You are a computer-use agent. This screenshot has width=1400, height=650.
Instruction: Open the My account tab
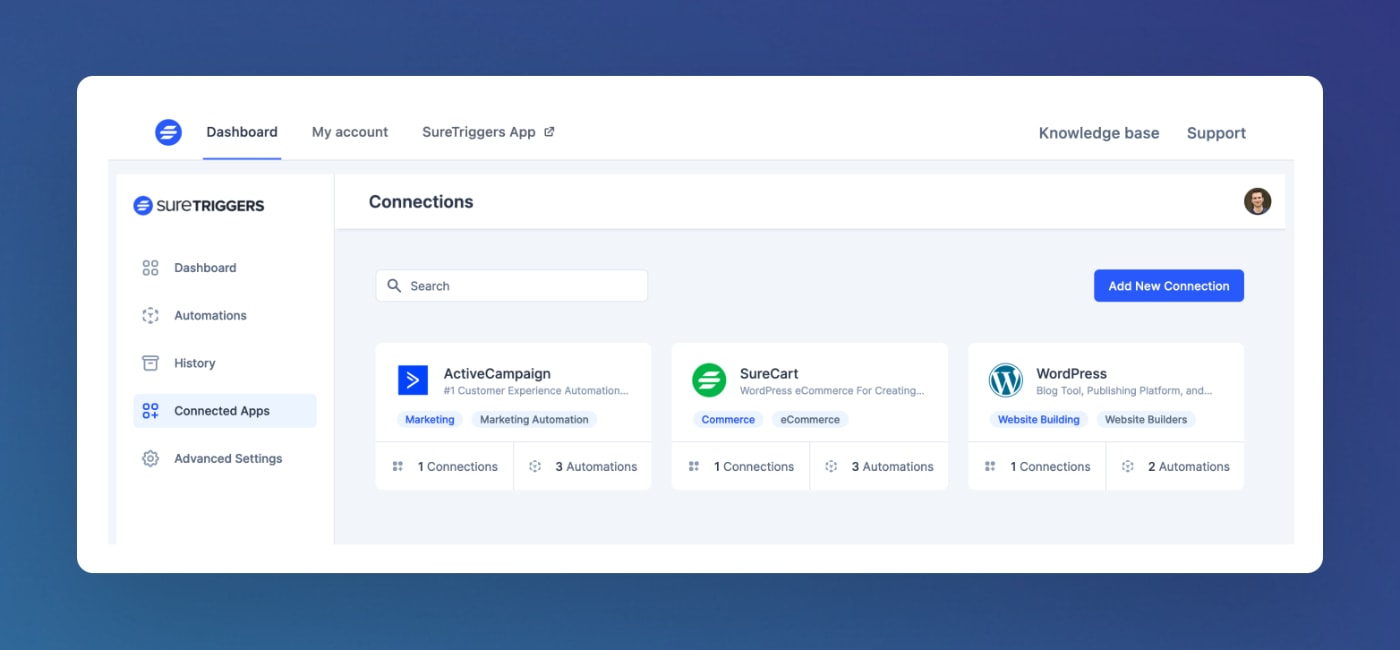[x=350, y=132]
